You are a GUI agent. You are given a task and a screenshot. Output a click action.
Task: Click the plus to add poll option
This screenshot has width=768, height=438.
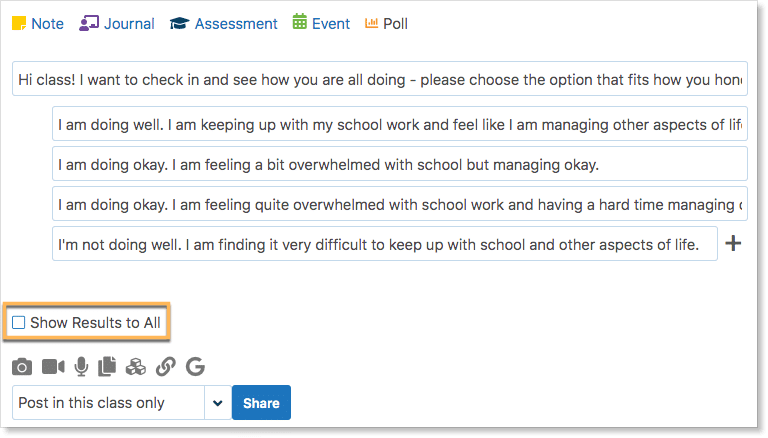[x=733, y=243]
